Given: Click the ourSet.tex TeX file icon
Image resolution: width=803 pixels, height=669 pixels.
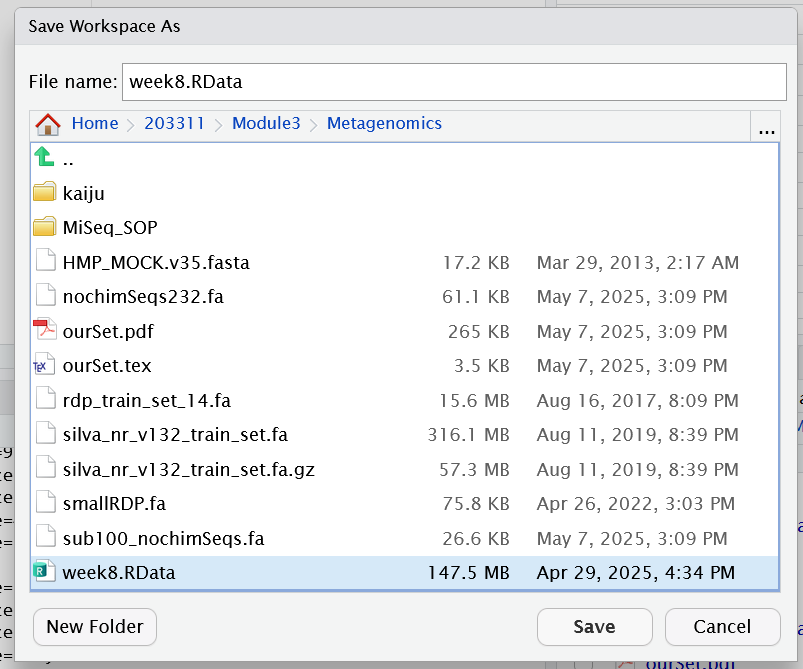Looking at the screenshot, I should 44,364.
